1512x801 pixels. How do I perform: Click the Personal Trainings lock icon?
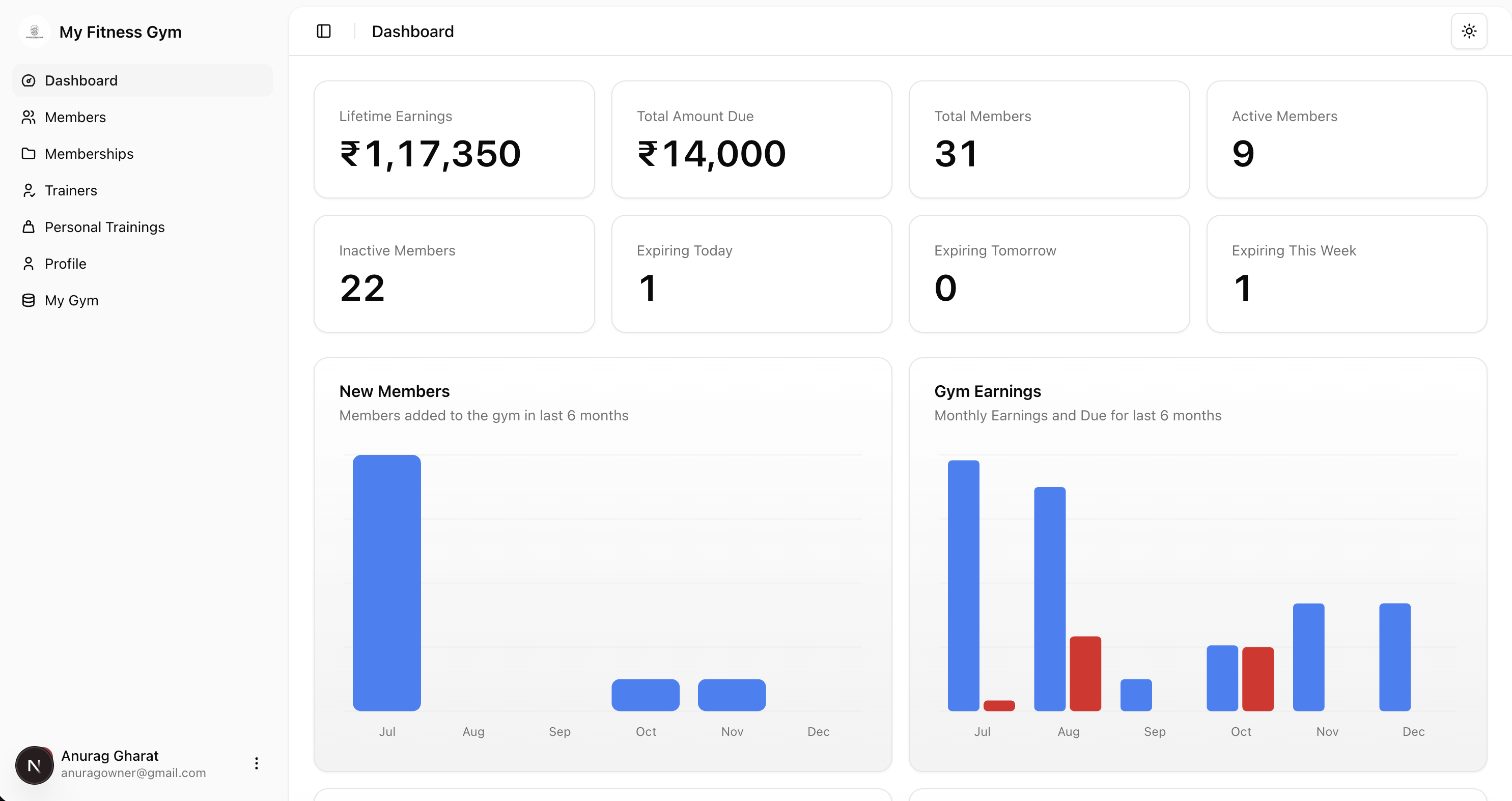coord(28,226)
